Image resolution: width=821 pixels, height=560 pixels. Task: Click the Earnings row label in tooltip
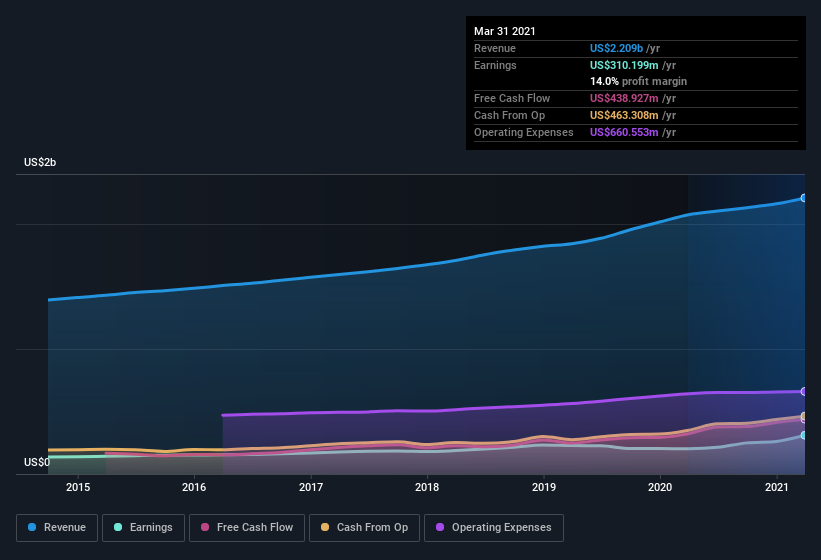[x=495, y=65]
